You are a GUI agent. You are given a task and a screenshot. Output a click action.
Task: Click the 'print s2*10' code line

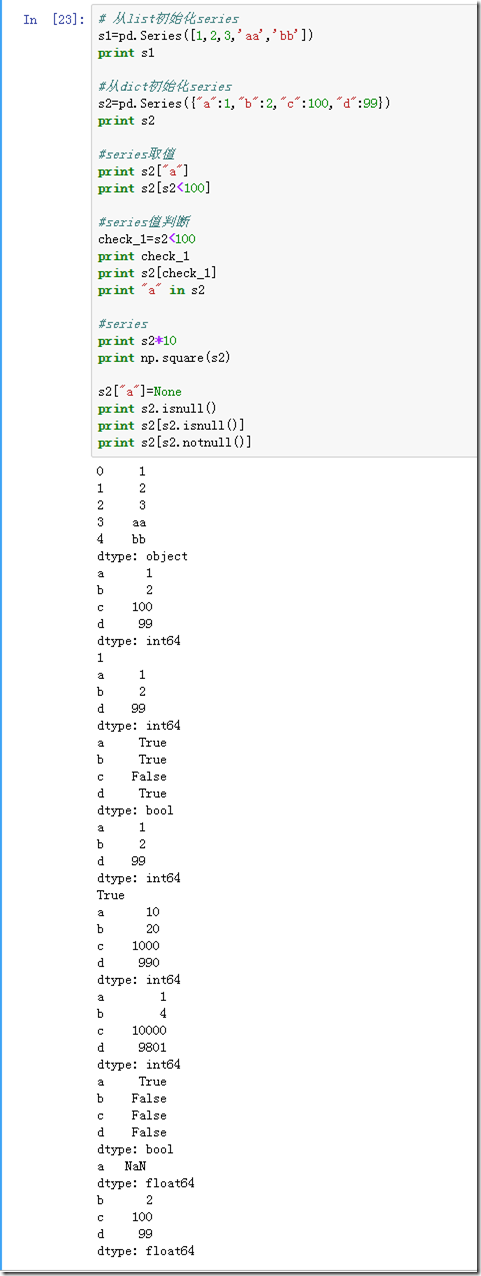click(x=137, y=342)
